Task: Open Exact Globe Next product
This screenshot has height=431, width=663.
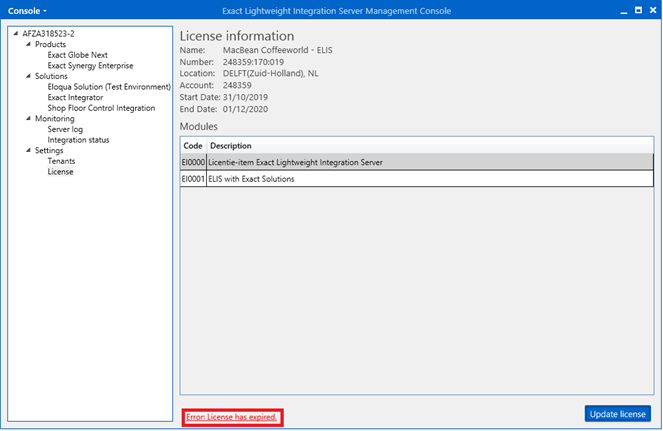Action: [77, 55]
